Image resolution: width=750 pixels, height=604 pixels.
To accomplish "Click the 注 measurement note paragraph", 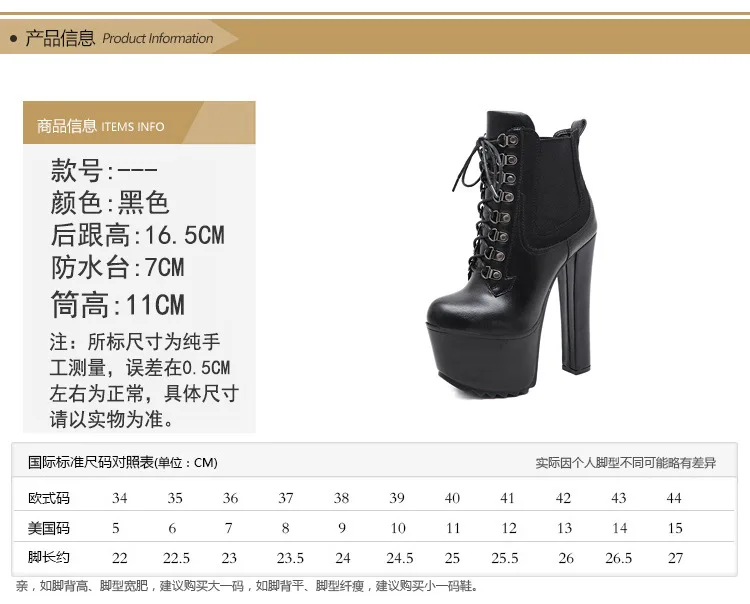I will point(144,380).
